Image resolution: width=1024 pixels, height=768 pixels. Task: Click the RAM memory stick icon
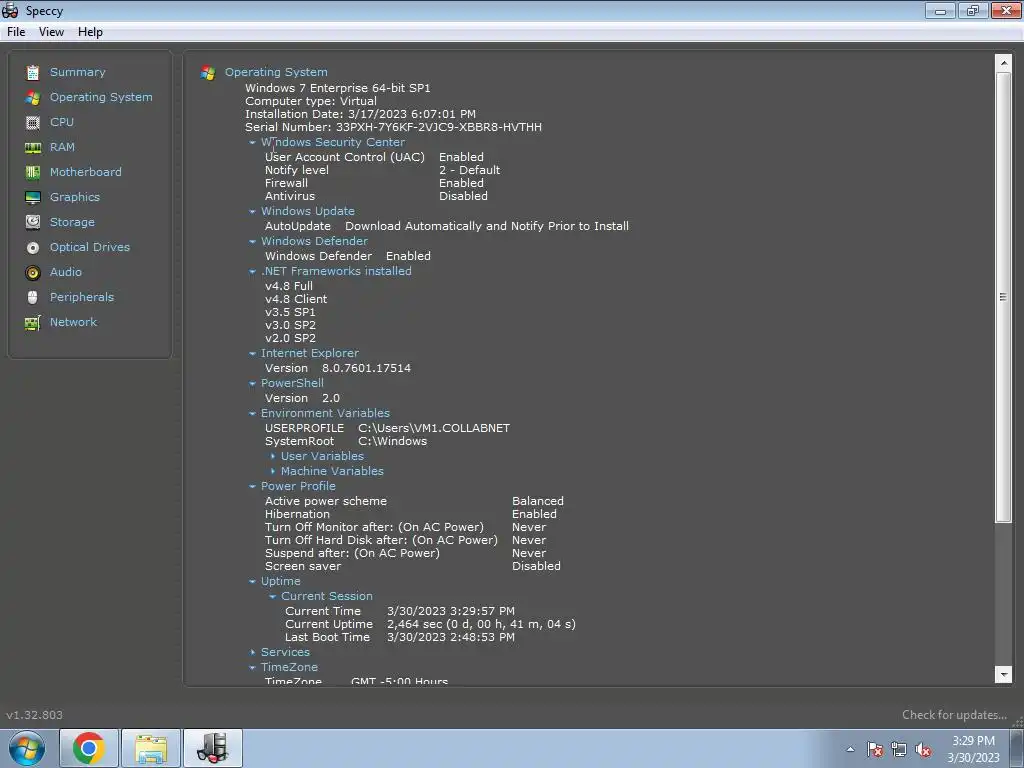point(33,148)
